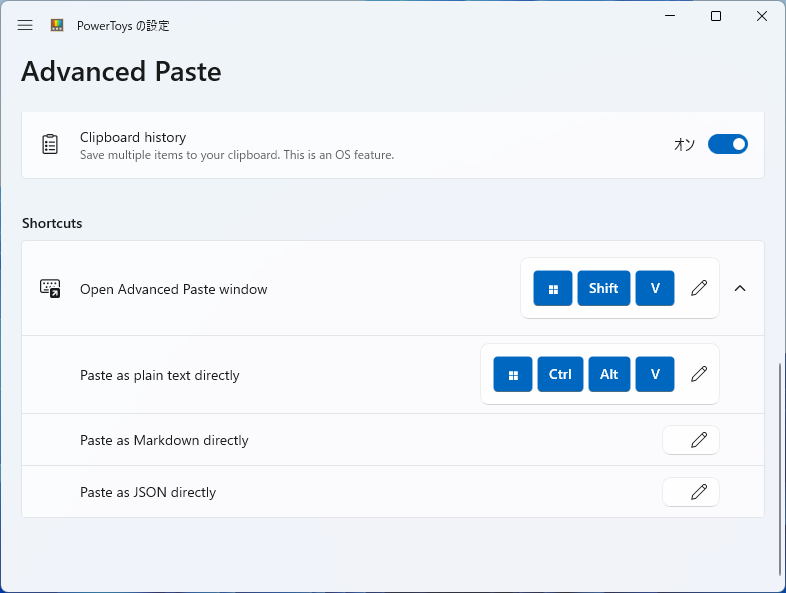The image size is (786, 593).
Task: Collapse the Open Advanced Paste window section
Action: click(x=740, y=288)
